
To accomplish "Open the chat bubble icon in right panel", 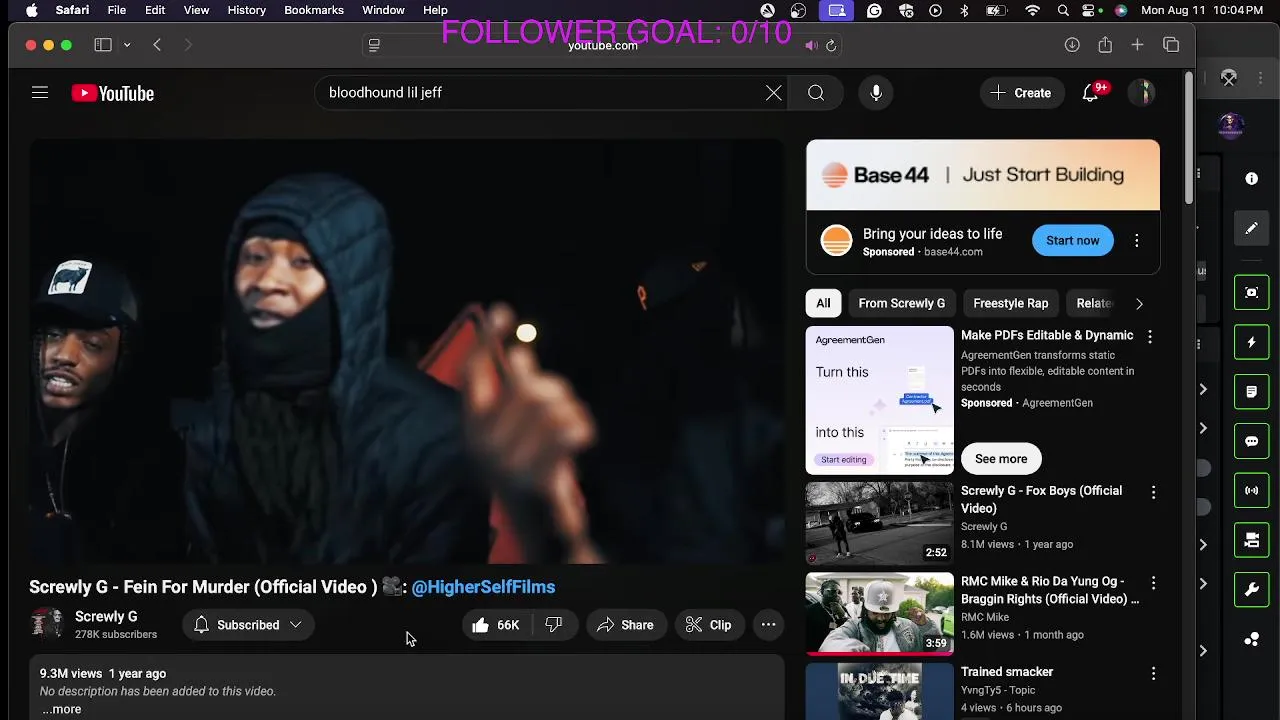I will [x=1252, y=441].
